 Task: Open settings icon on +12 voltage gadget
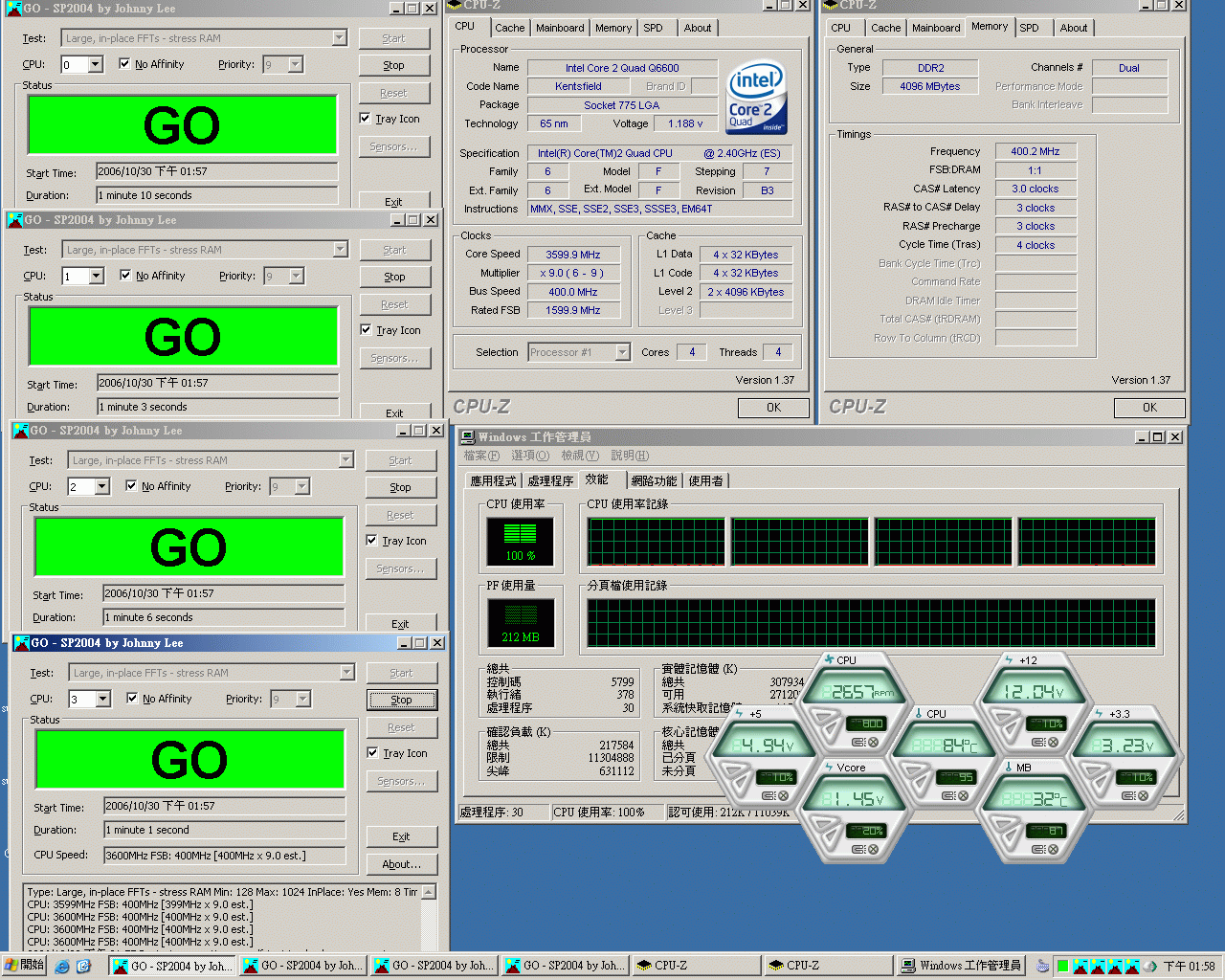click(1038, 742)
